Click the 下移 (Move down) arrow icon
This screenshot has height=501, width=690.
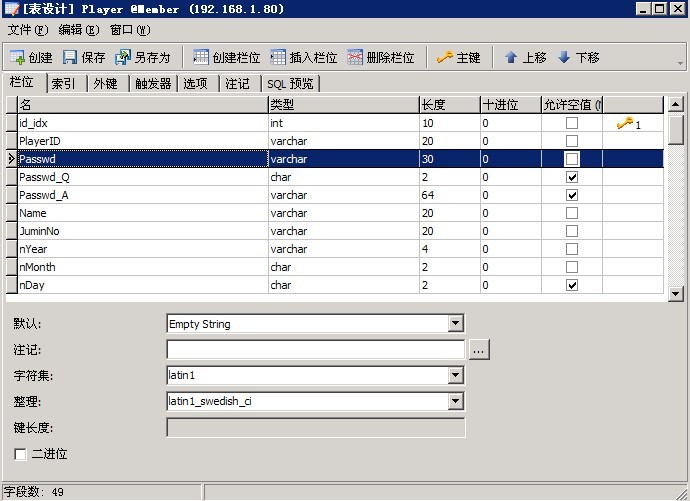tap(564, 58)
